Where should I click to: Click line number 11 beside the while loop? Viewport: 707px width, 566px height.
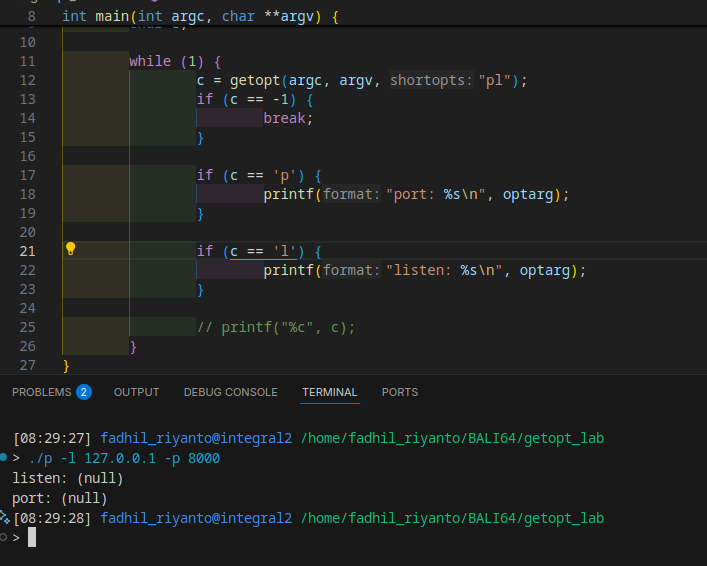click(27, 61)
